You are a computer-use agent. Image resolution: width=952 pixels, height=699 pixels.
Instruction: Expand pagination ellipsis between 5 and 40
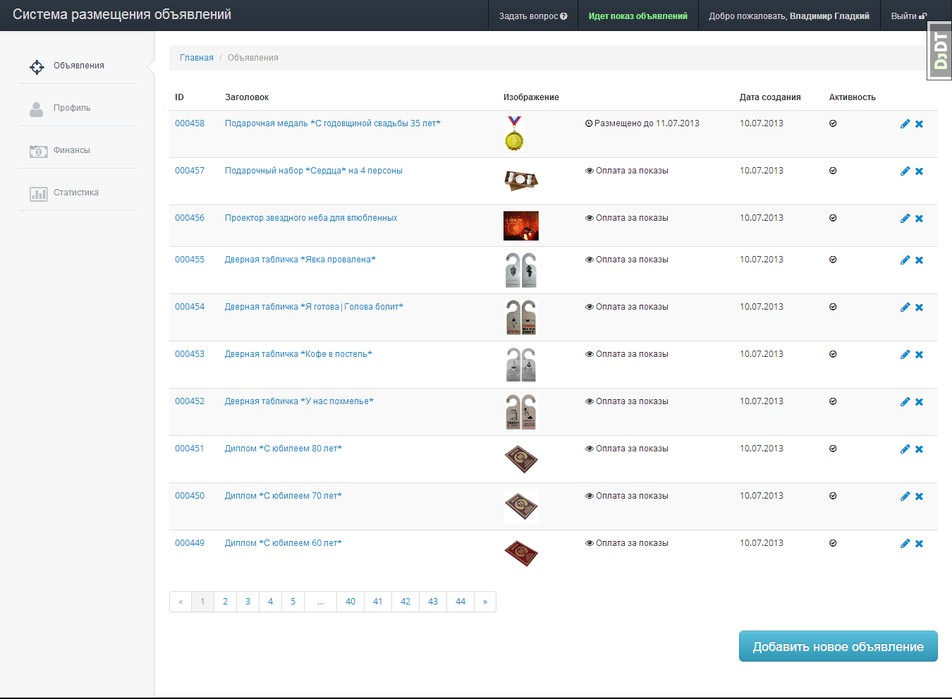coord(320,602)
